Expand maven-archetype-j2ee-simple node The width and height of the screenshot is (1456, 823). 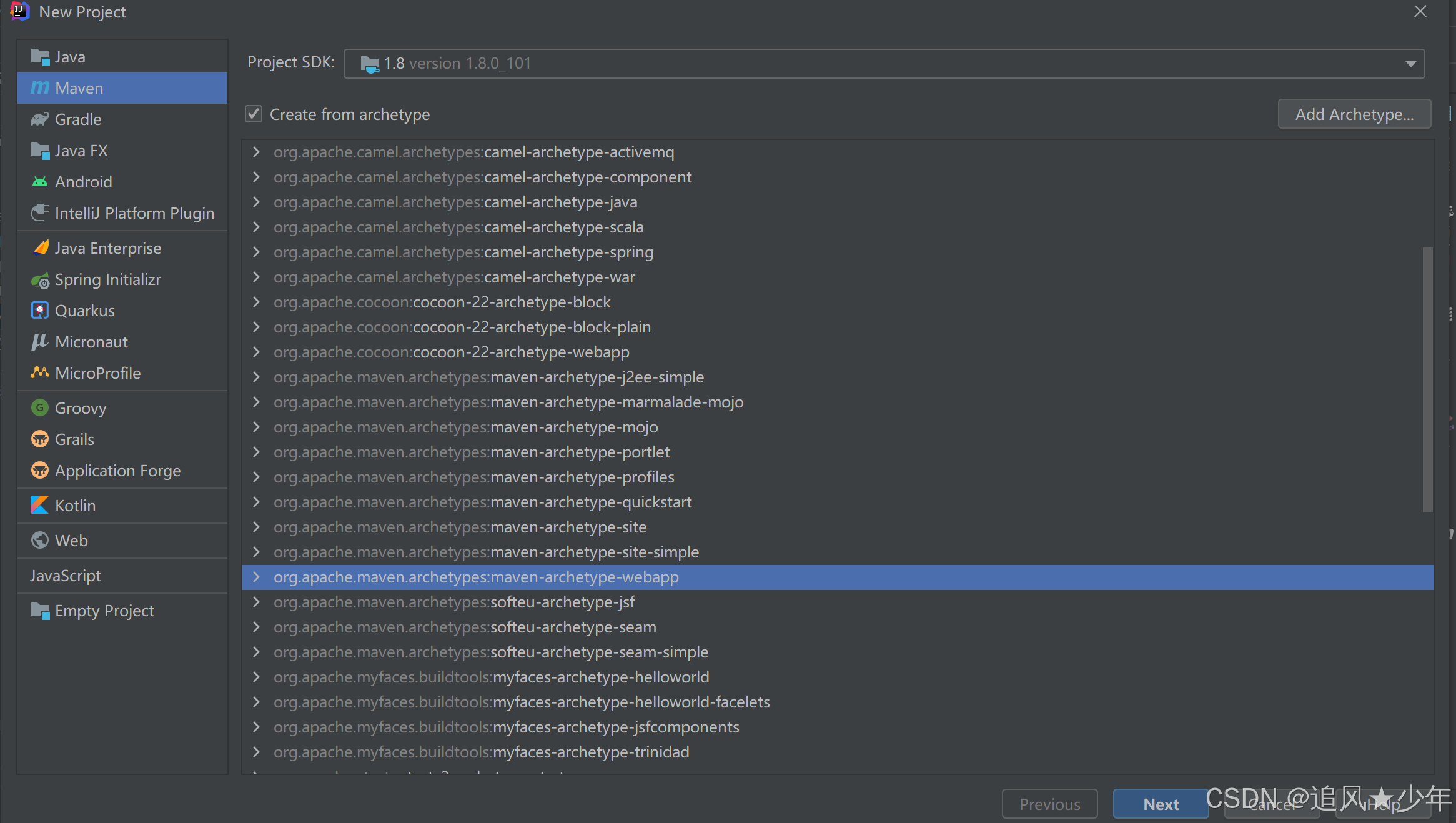(256, 377)
